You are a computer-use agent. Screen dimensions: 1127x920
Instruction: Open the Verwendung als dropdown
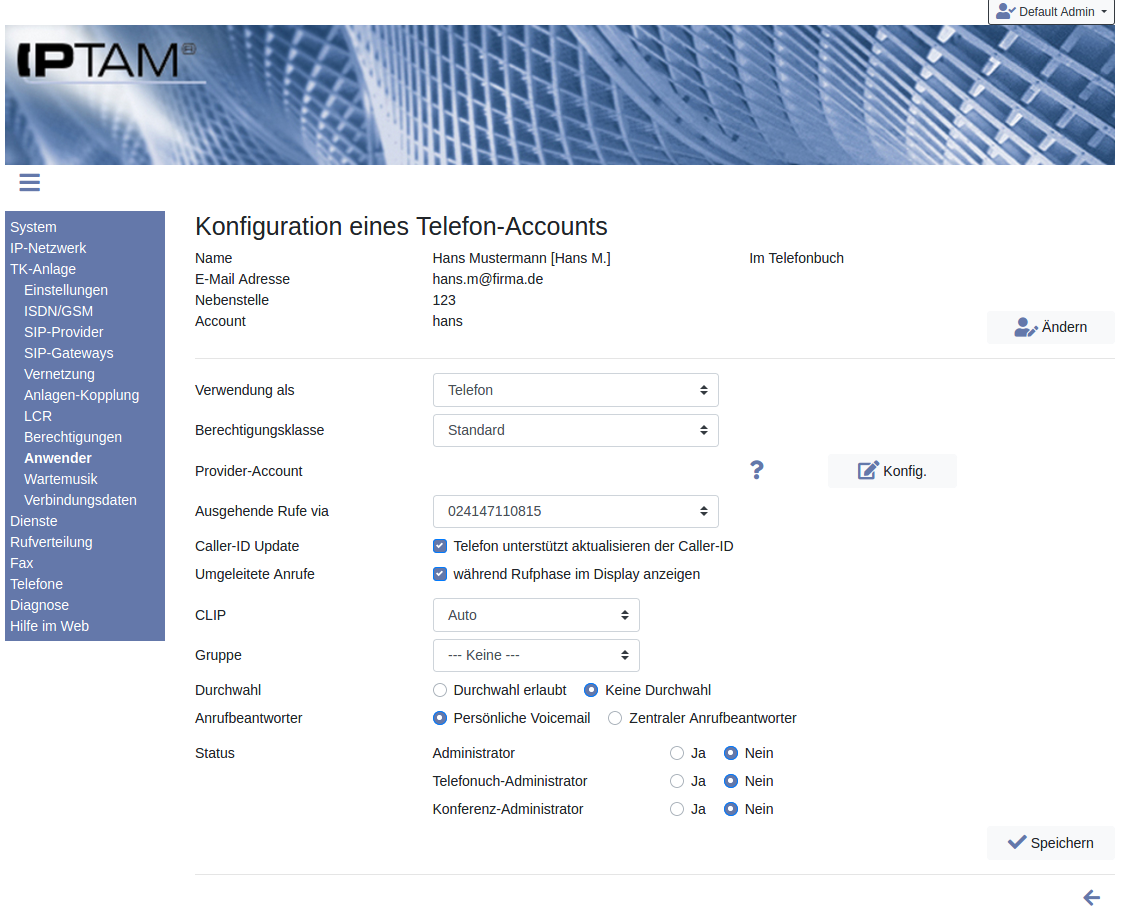coord(575,390)
